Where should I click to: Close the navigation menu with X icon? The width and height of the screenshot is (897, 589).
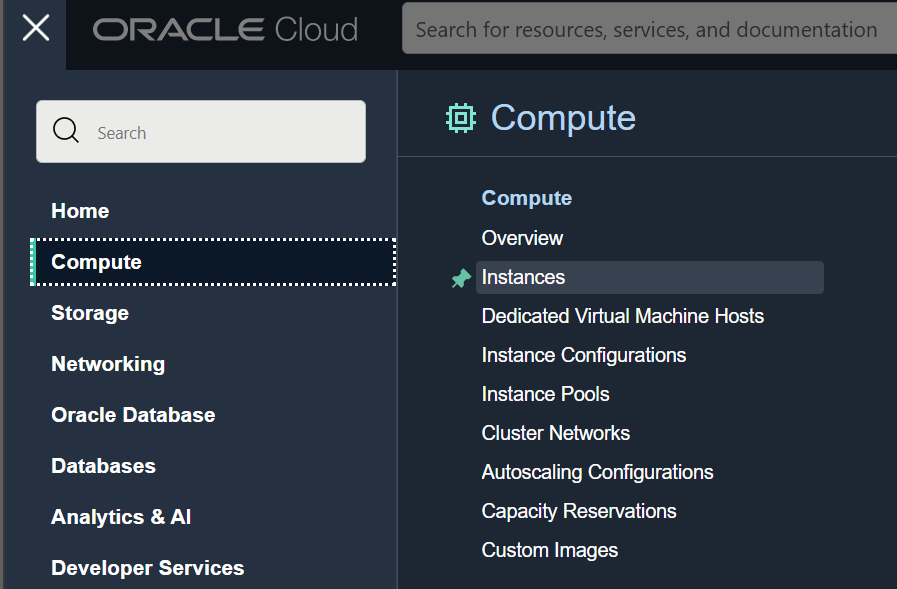pyautogui.click(x=35, y=28)
